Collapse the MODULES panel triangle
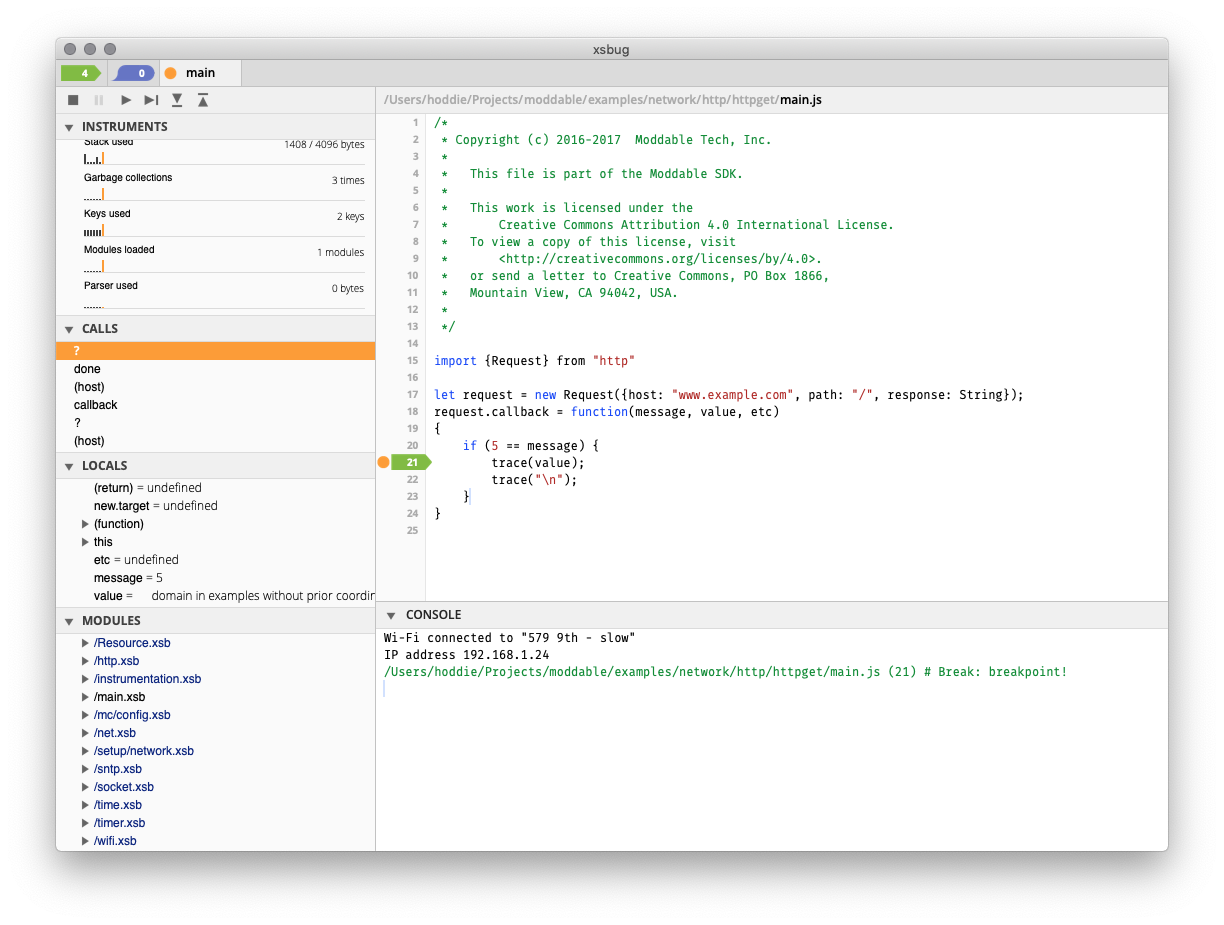 69,621
